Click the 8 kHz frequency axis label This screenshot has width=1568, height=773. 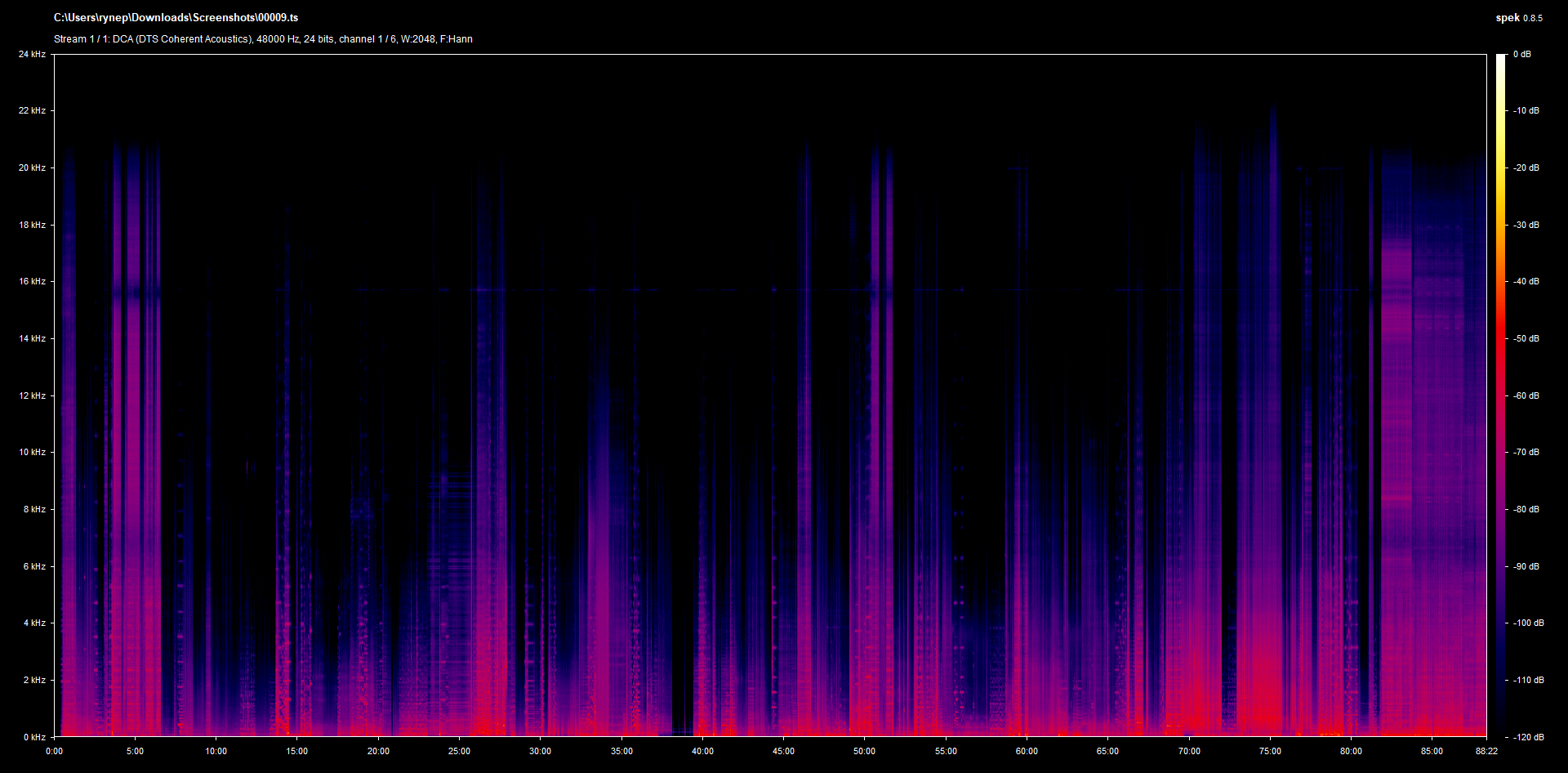point(34,510)
